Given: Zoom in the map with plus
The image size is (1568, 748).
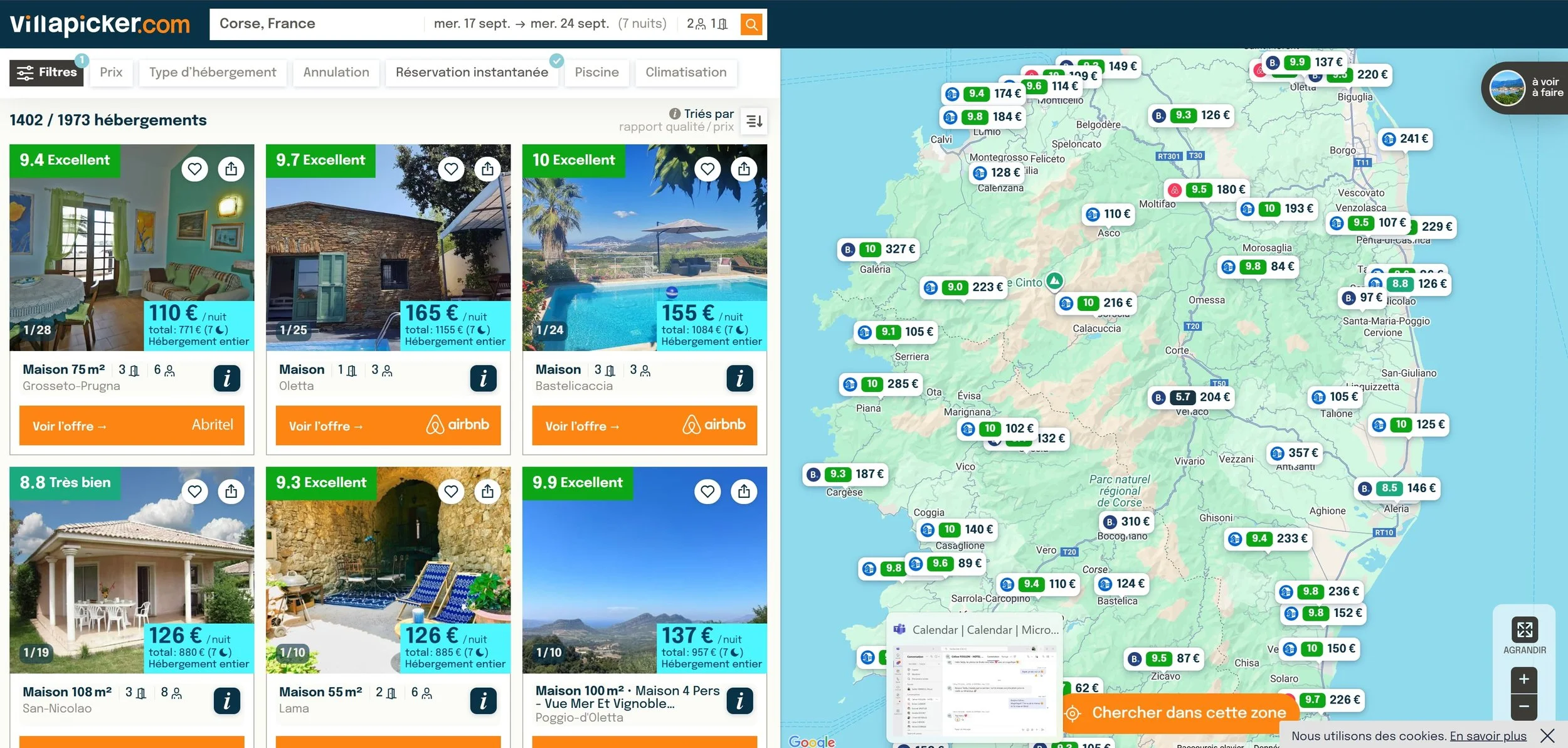Looking at the screenshot, I should (1524, 679).
